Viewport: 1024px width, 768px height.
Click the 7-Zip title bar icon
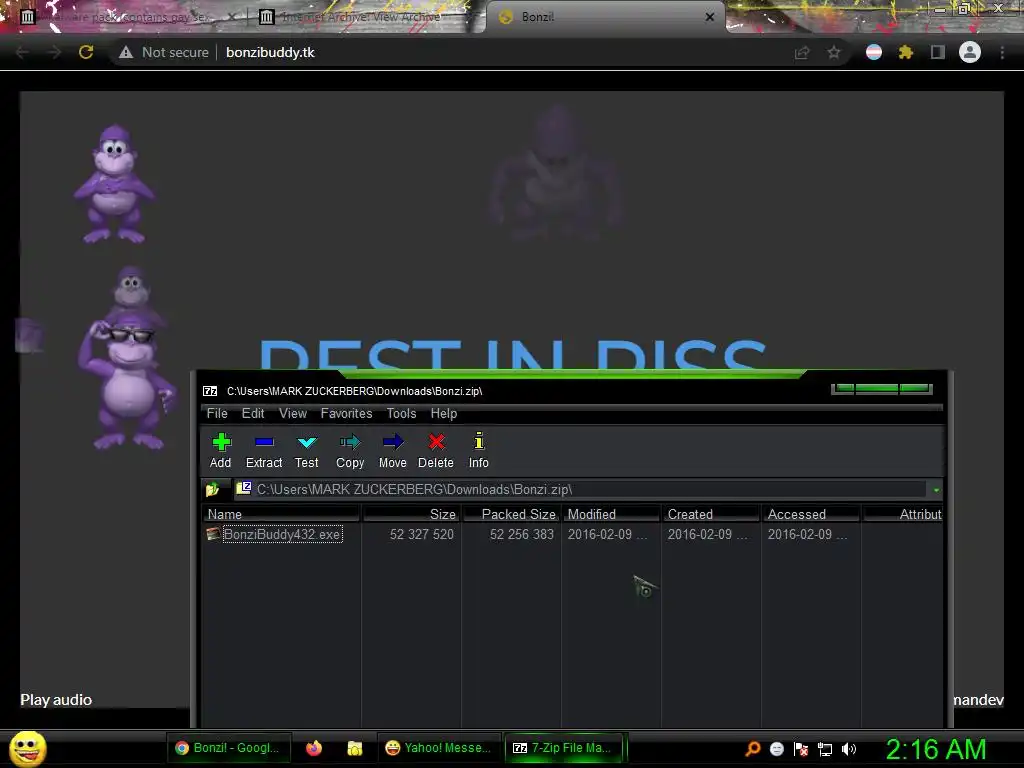pyautogui.click(x=210, y=391)
